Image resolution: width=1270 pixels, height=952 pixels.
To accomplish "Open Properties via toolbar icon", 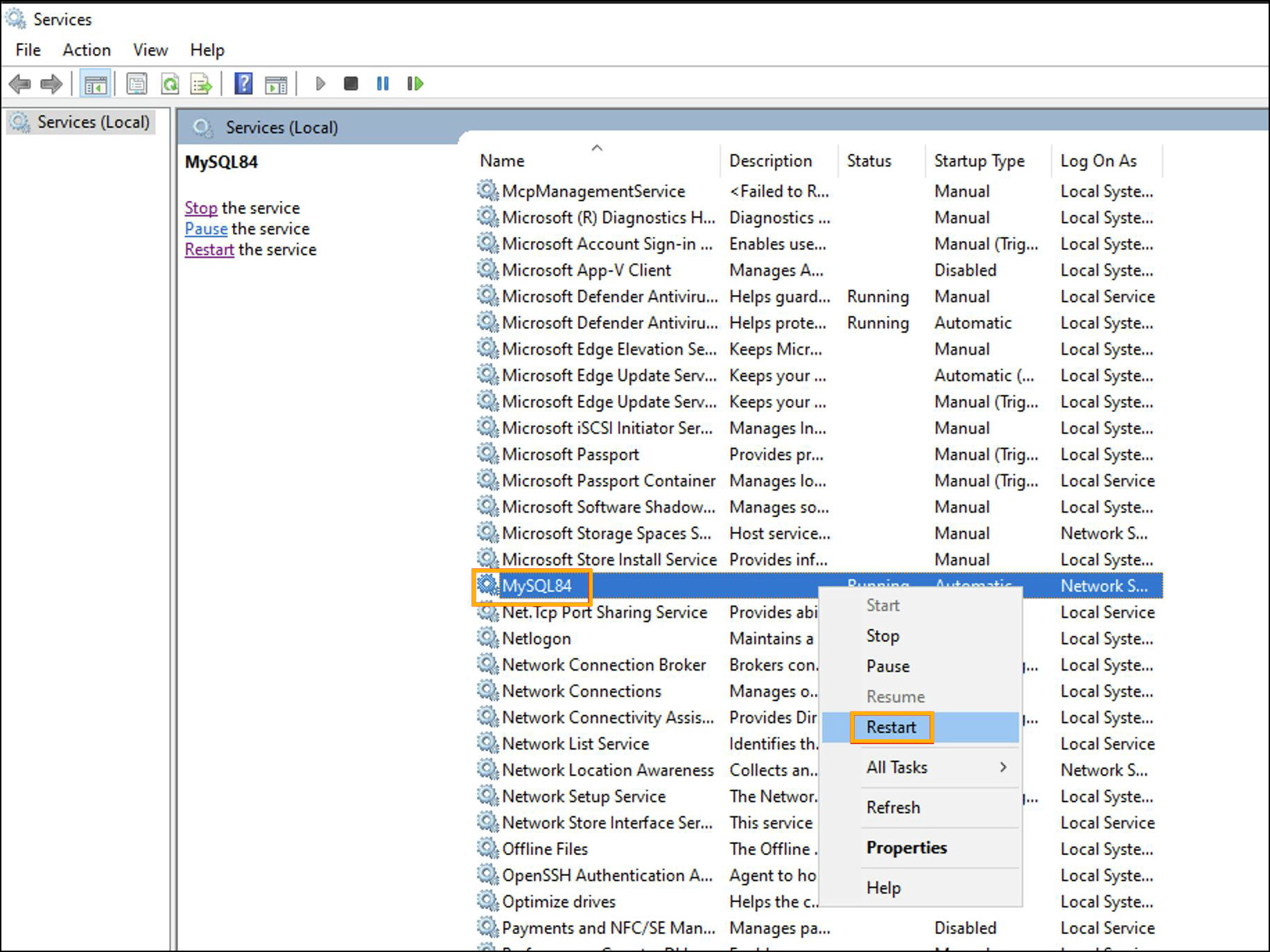I will [x=137, y=85].
